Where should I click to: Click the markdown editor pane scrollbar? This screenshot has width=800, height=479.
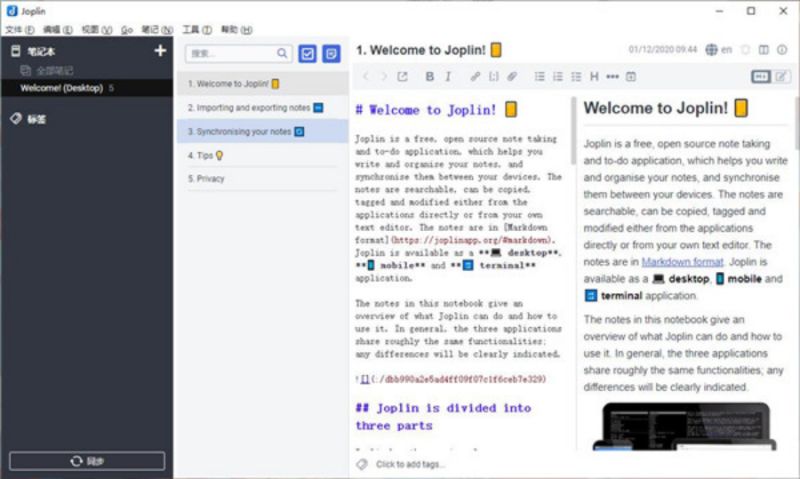[x=573, y=131]
